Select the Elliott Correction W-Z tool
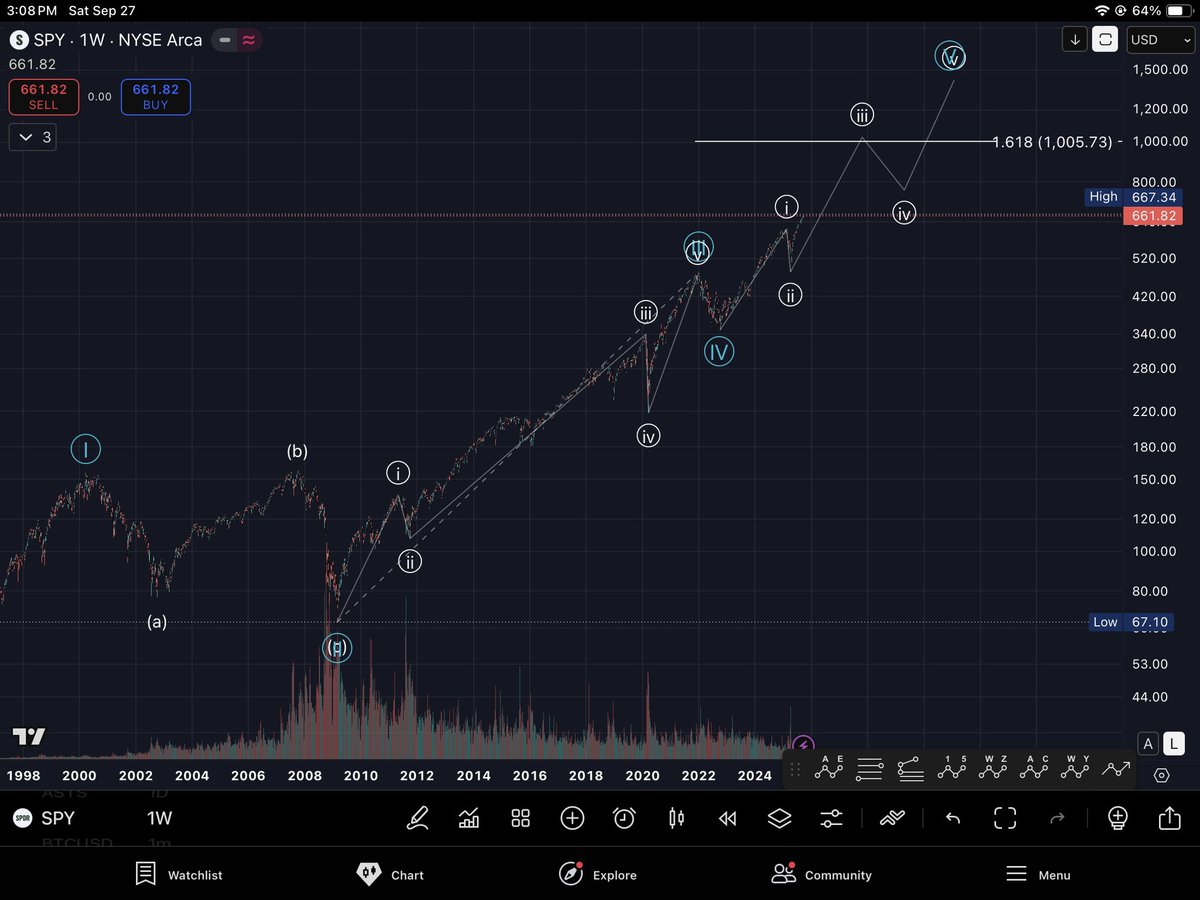Viewport: 1200px width, 900px height. click(992, 768)
